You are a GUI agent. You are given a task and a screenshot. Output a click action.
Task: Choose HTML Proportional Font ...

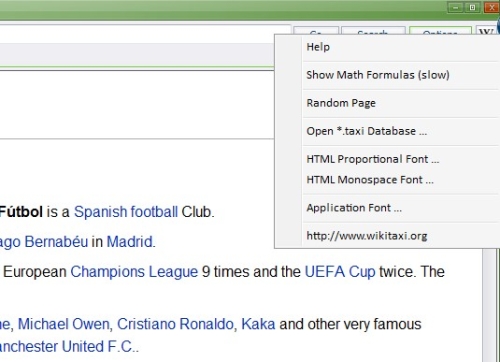click(400, 159)
